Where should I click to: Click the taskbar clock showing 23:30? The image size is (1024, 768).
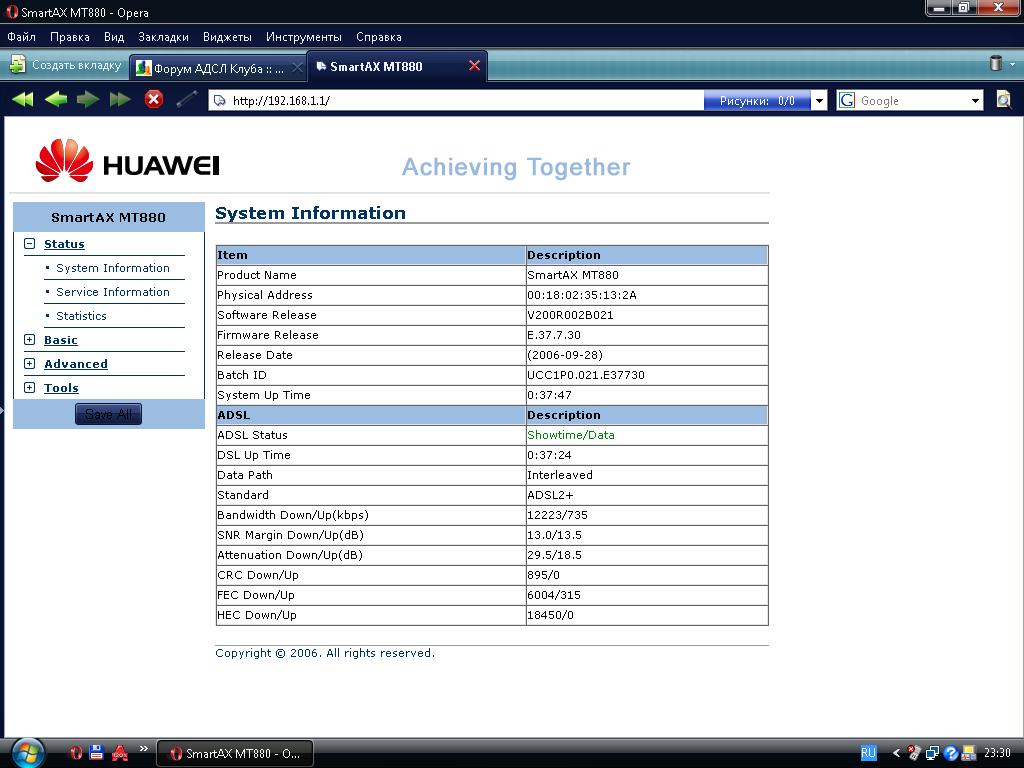pyautogui.click(x=997, y=753)
